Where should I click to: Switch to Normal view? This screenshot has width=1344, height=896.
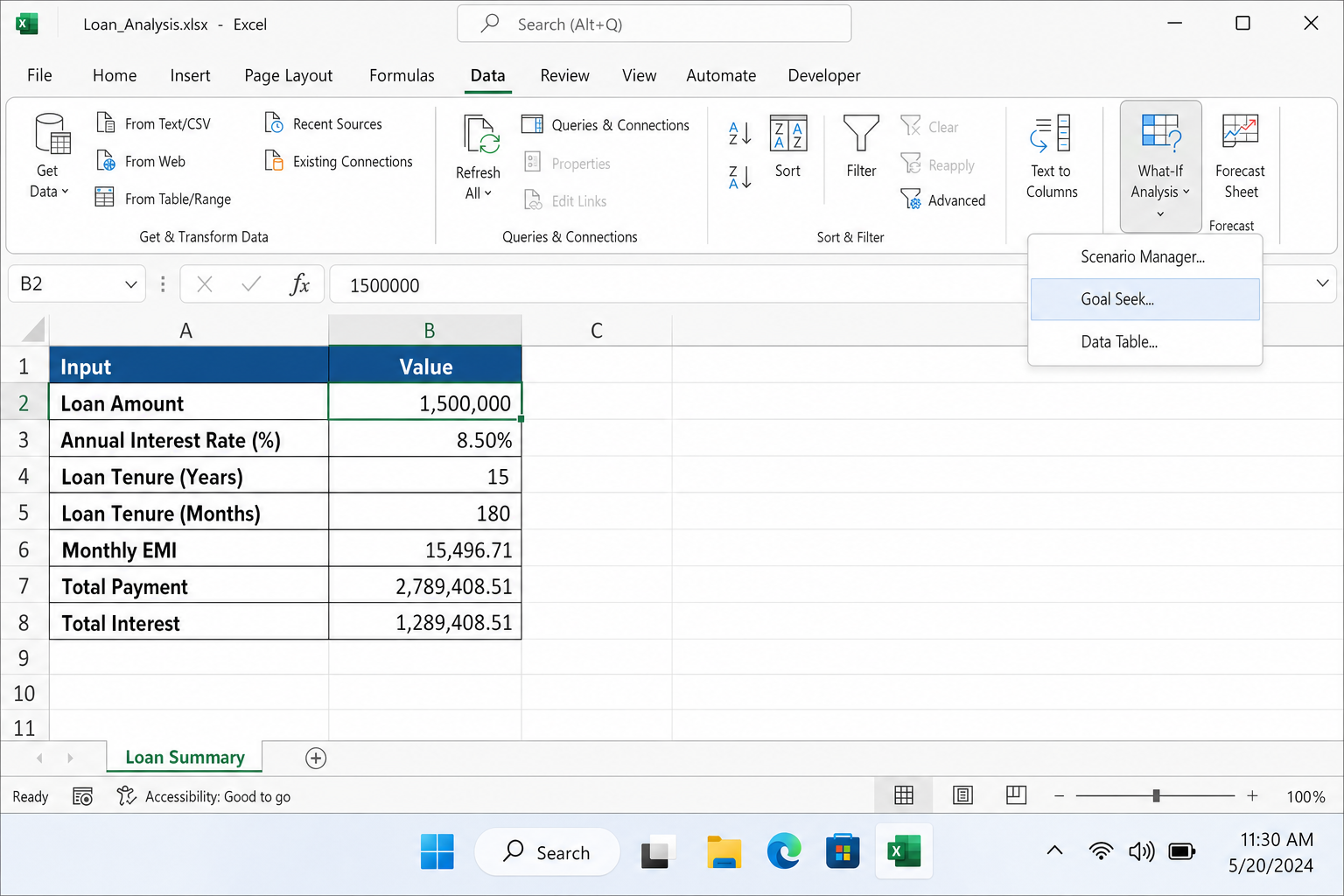click(904, 794)
